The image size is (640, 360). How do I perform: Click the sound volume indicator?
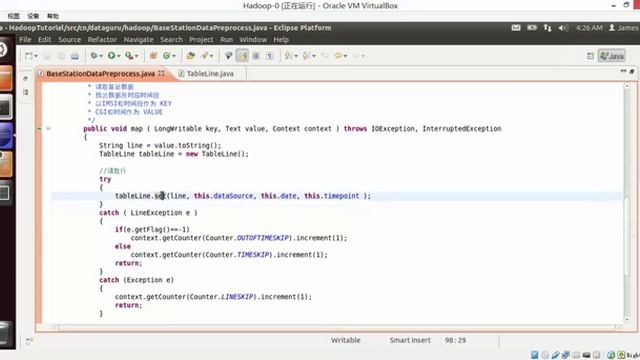click(563, 28)
